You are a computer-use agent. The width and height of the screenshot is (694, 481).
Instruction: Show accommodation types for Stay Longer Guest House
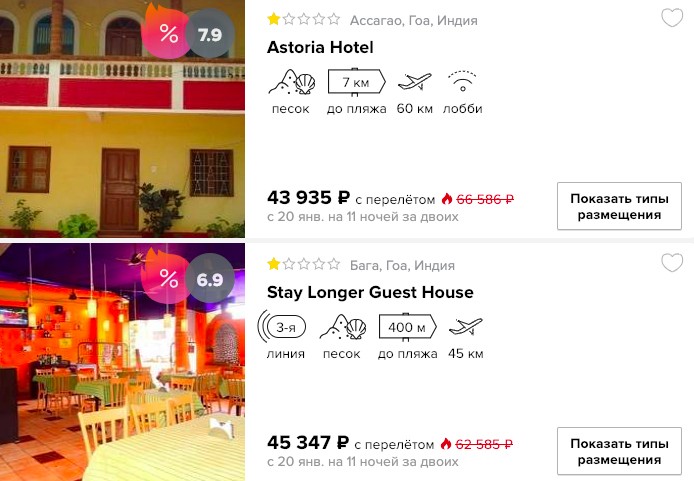[x=619, y=451]
